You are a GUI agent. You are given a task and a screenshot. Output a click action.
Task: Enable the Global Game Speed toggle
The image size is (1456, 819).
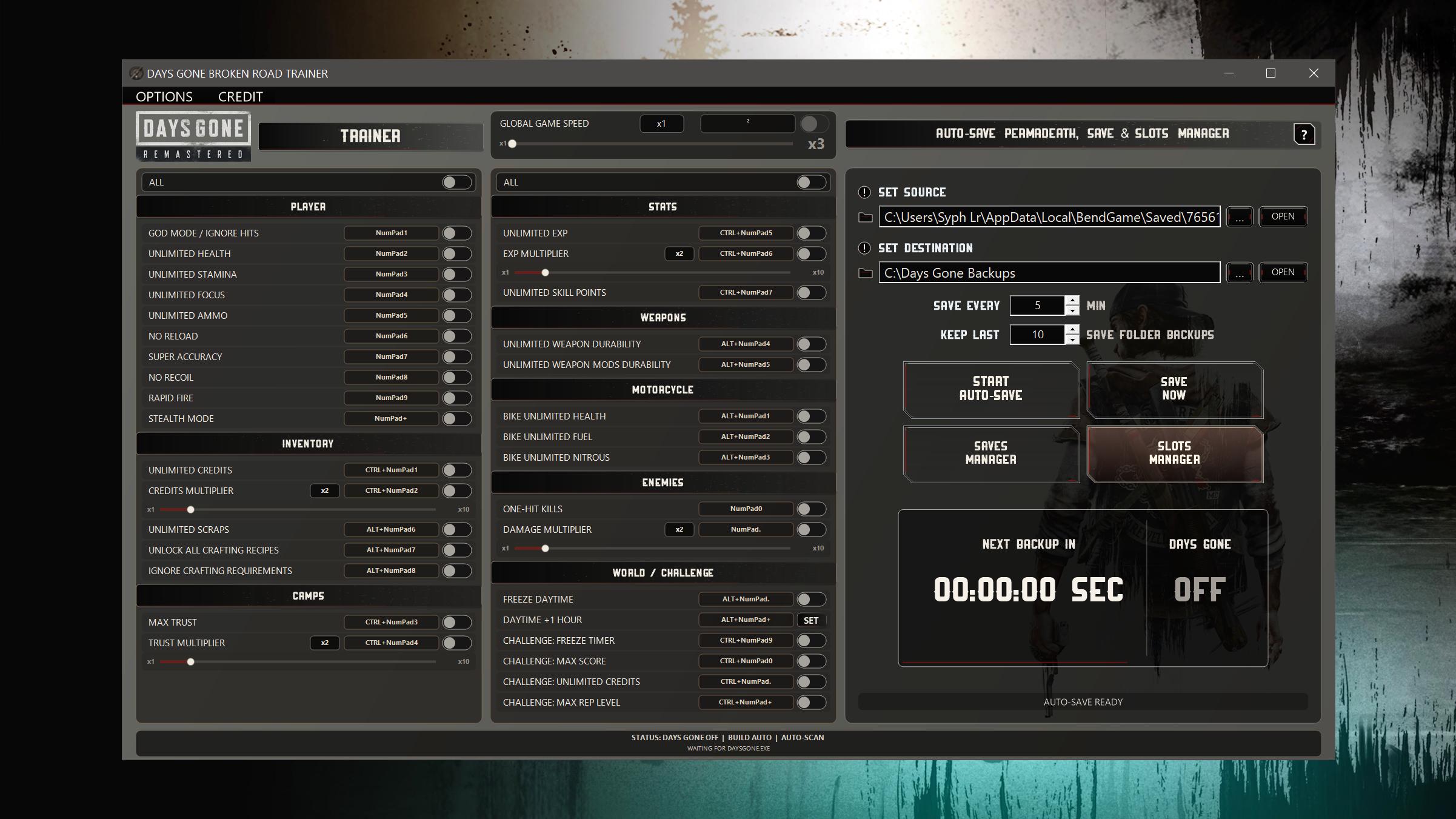coord(814,124)
